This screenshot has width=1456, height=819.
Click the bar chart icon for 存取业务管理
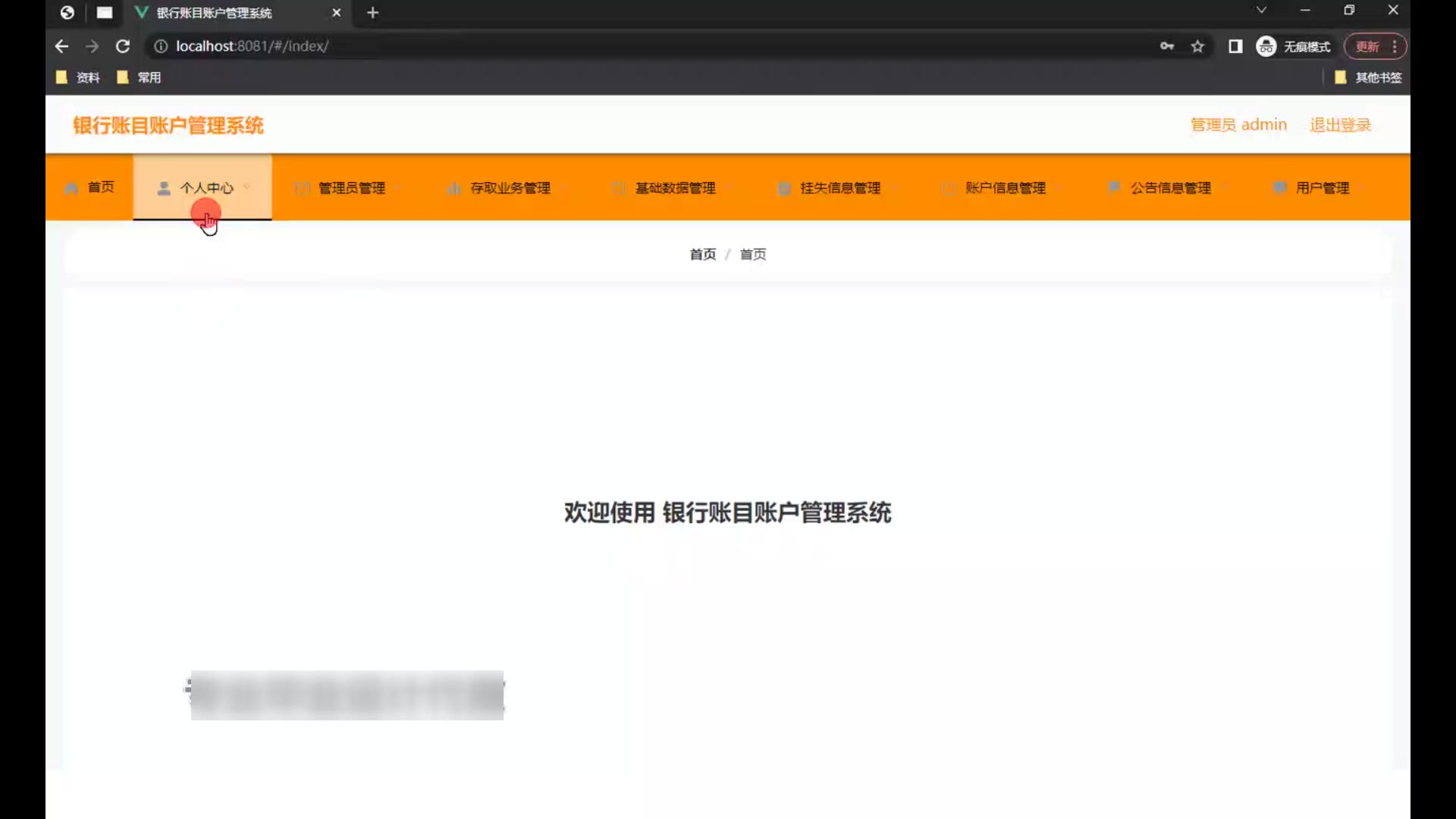pyautogui.click(x=453, y=188)
